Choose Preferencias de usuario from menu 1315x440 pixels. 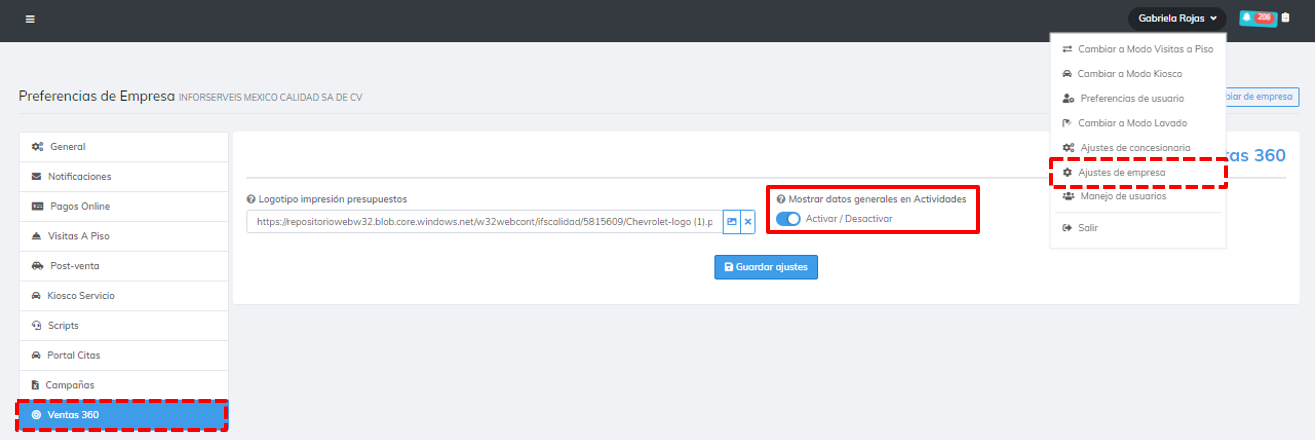pyautogui.click(x=1130, y=99)
